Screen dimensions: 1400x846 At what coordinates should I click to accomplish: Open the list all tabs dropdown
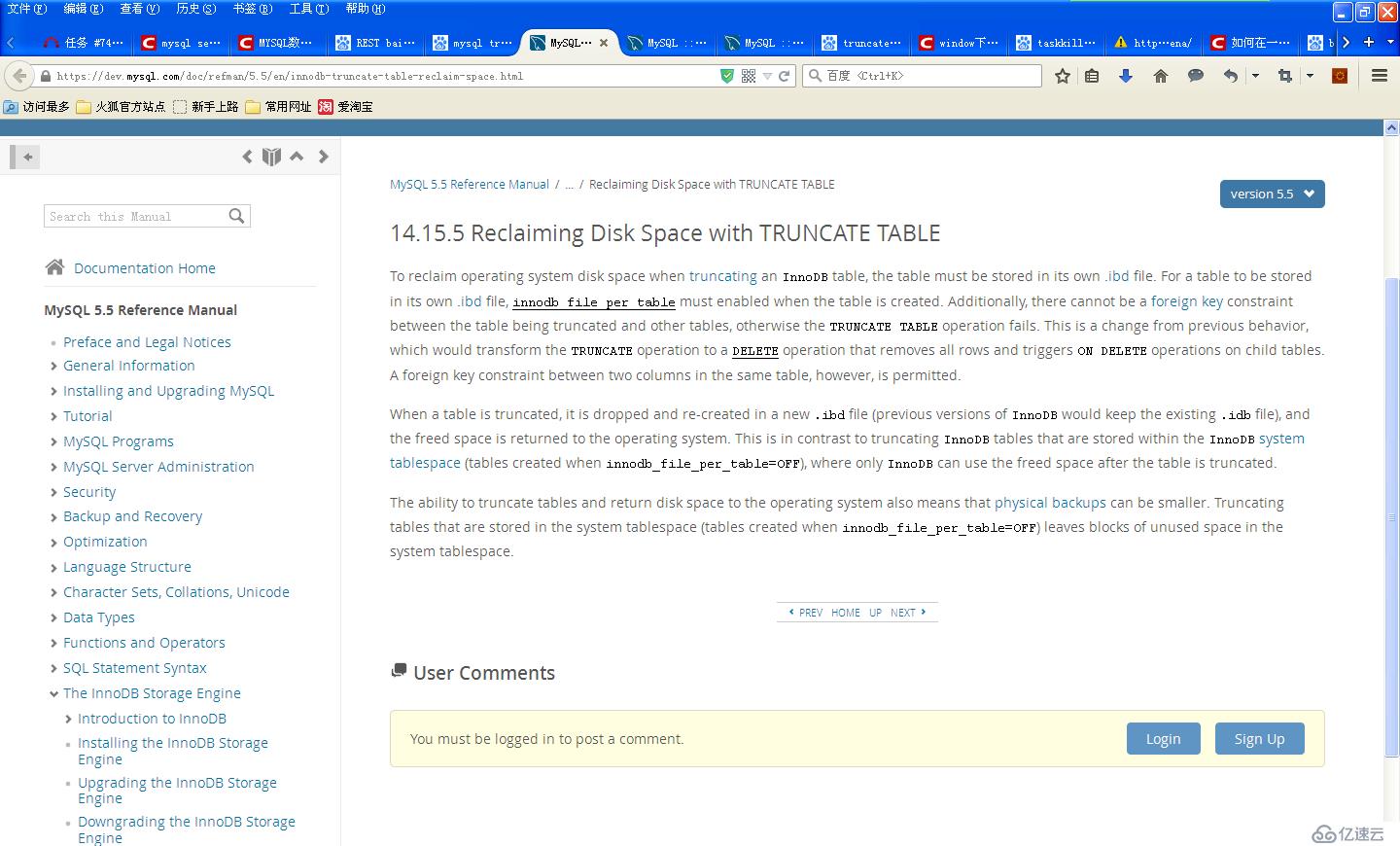(1390, 42)
